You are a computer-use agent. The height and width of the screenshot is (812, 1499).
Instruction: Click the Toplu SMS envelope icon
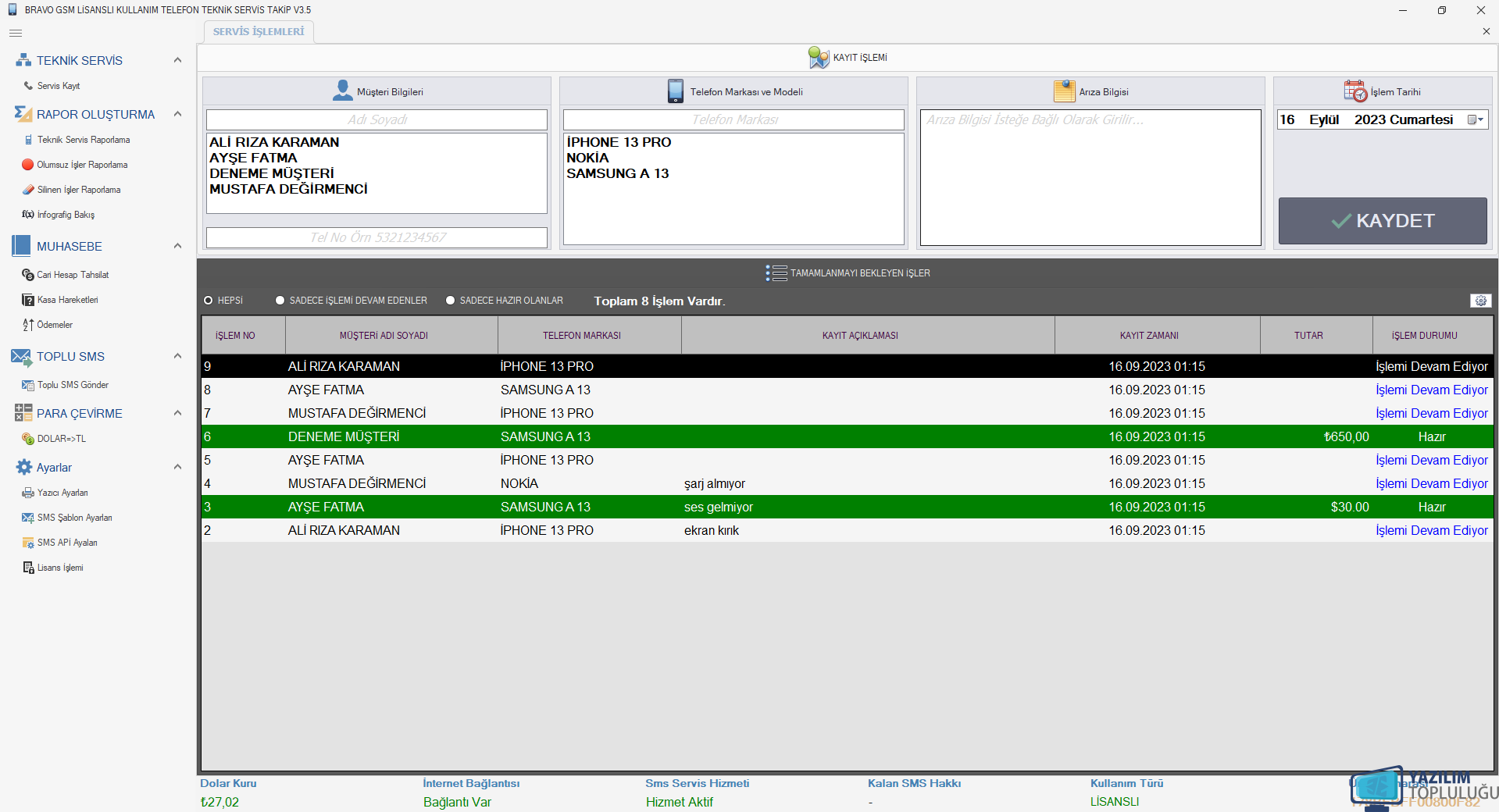[22, 356]
